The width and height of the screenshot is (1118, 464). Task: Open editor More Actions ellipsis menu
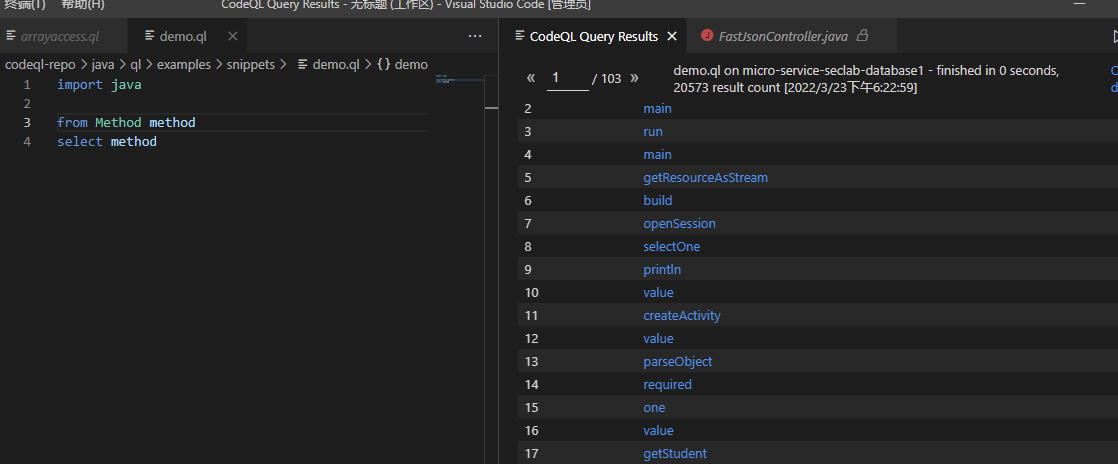point(475,36)
